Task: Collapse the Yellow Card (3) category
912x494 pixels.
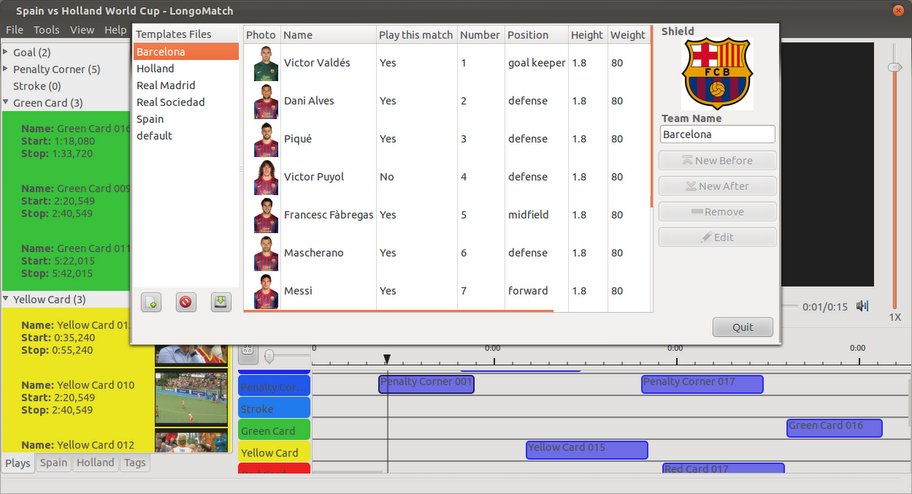Action: 6,299
